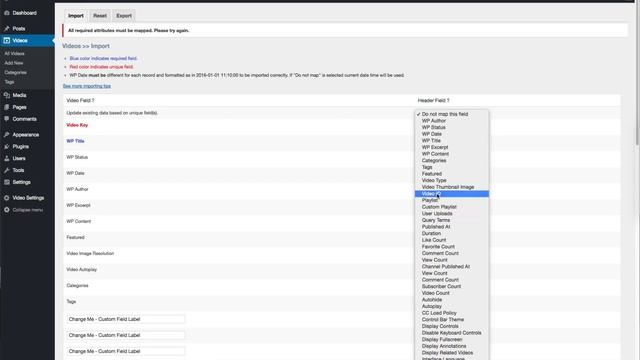
Task: Open Comments via speech bubble icon
Action: pos(7,119)
